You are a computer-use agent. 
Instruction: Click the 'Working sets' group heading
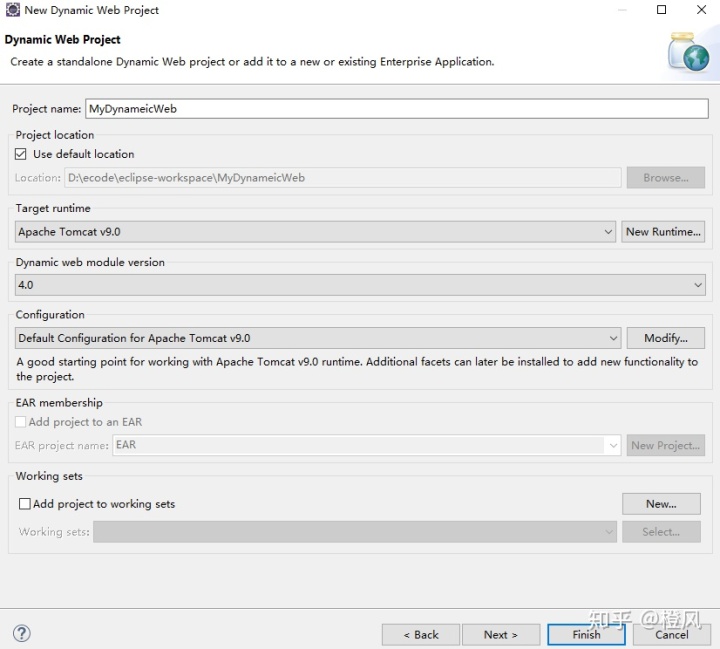tap(49, 476)
